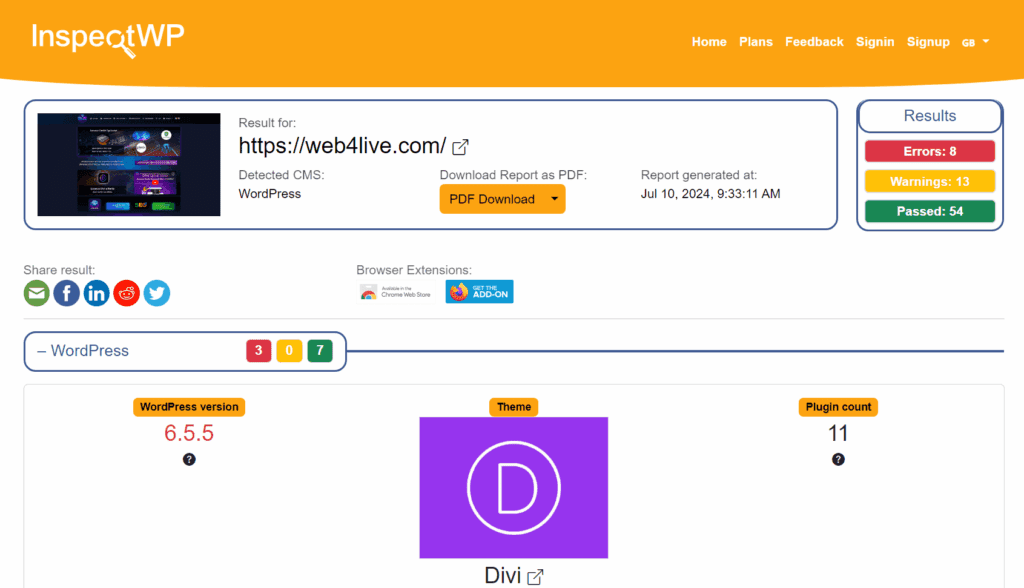
Task: Click the InspectWP logo
Action: coord(108,39)
